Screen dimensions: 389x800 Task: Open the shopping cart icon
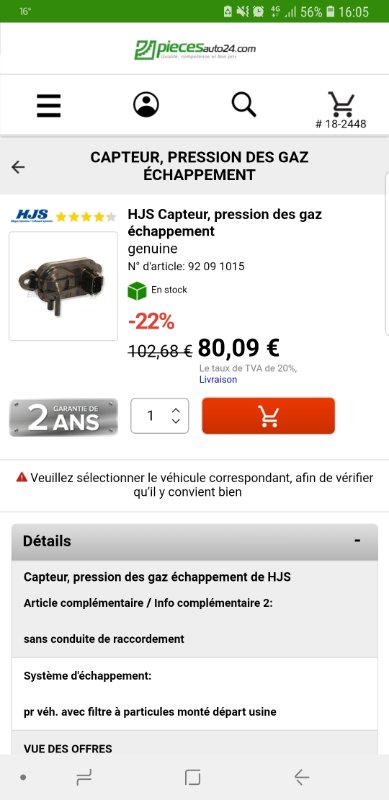(x=341, y=104)
